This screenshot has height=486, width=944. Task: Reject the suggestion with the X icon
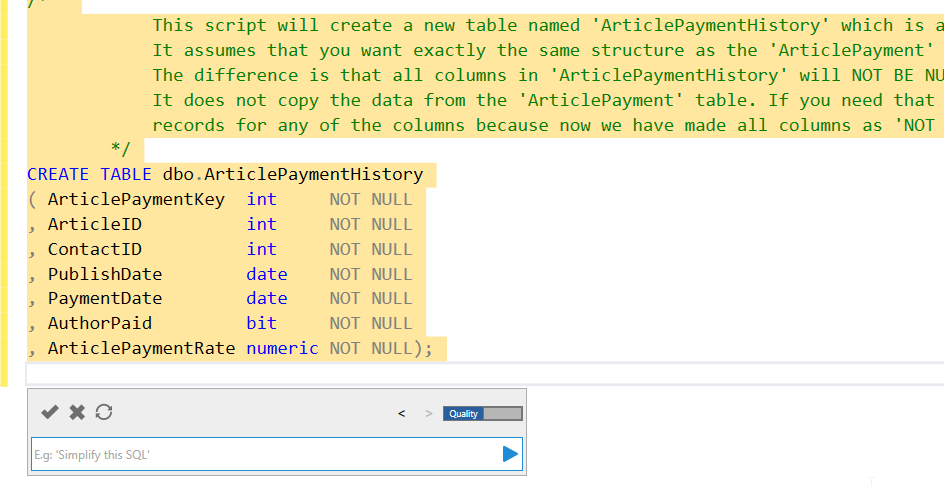tap(76, 412)
